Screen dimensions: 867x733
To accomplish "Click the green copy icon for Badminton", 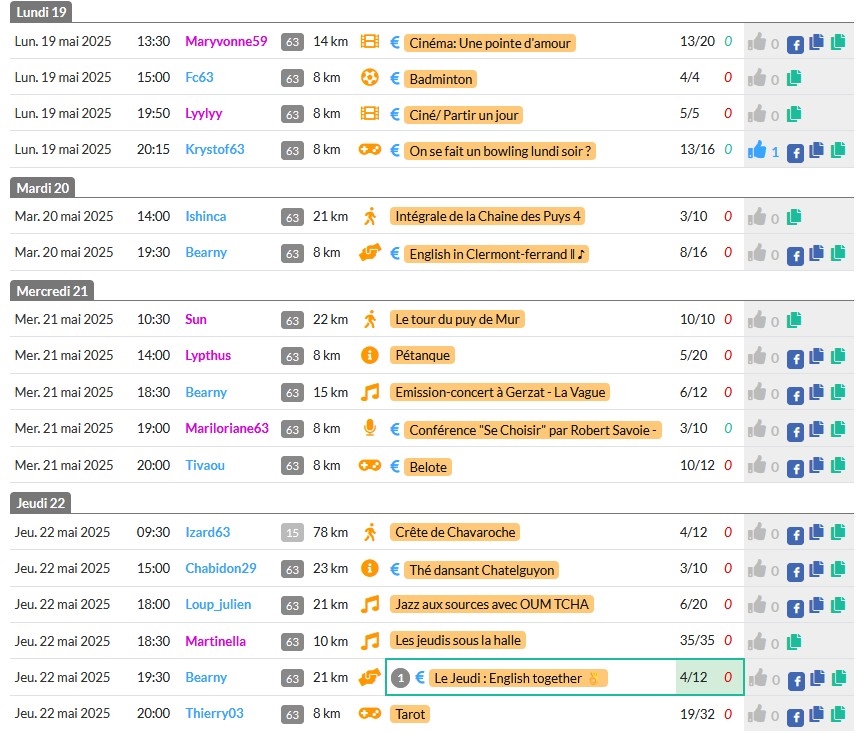I will pyautogui.click(x=794, y=78).
